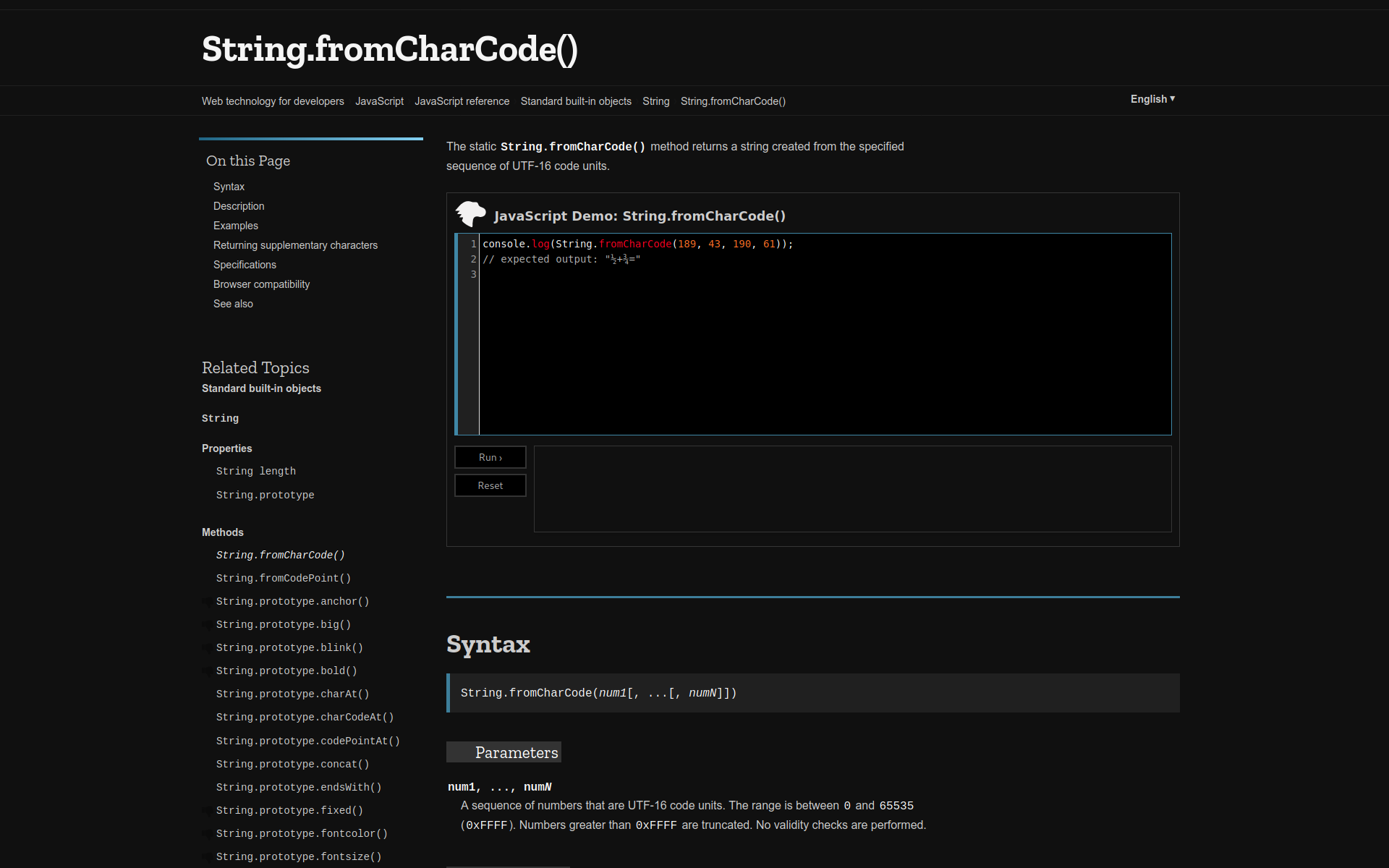Click the deprecated icon beside fontsize()
The height and width of the screenshot is (868, 1389).
pyautogui.click(x=208, y=858)
